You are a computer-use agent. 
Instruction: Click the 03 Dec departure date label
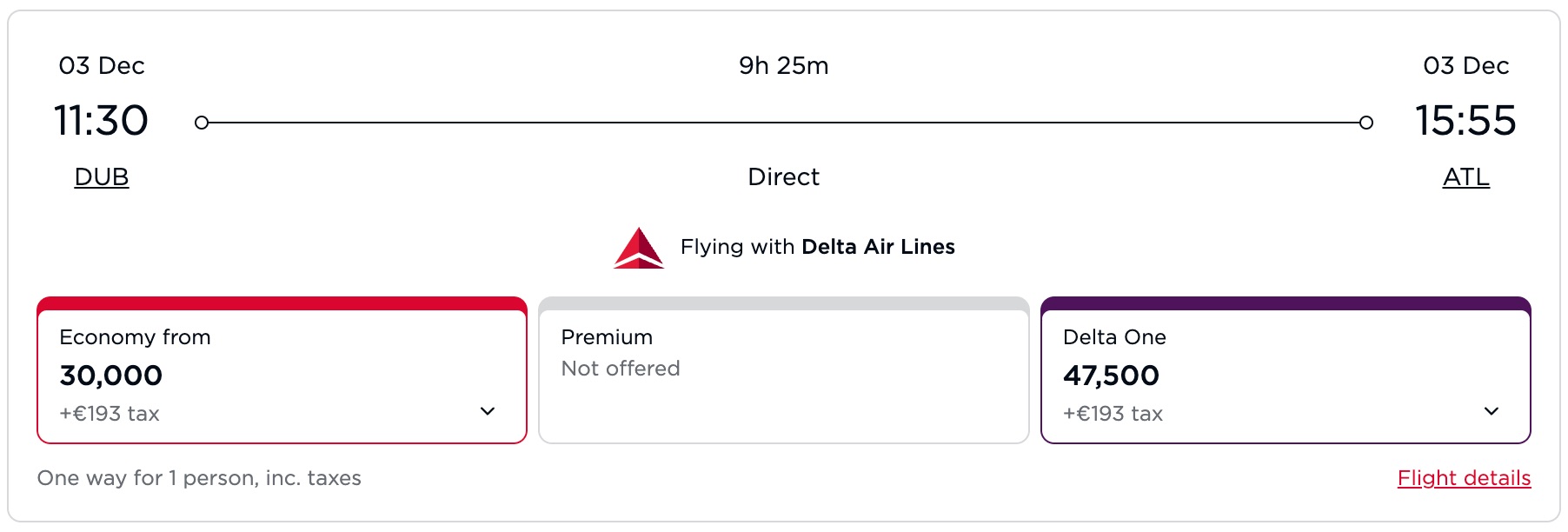(x=101, y=65)
